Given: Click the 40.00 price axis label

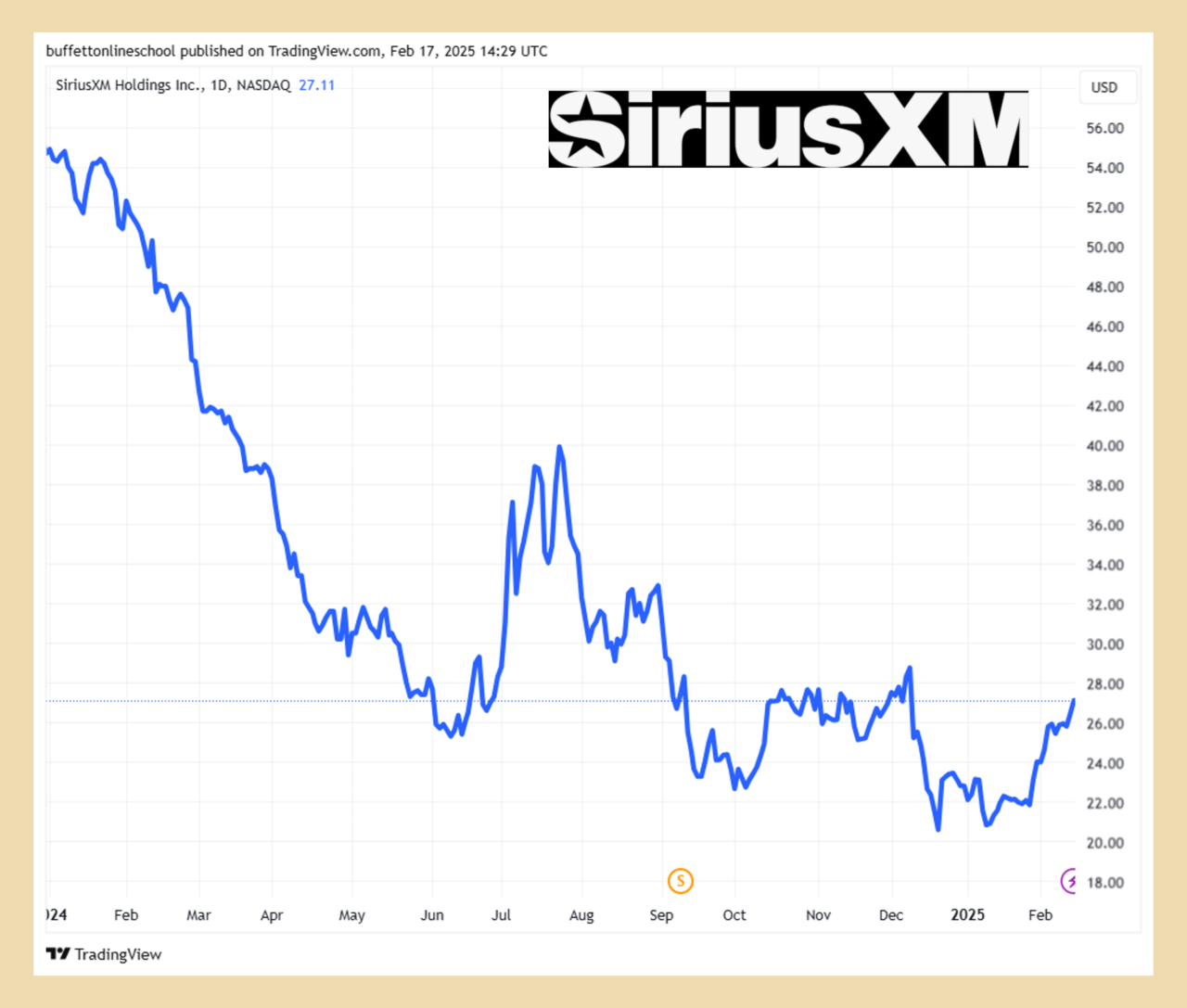Looking at the screenshot, I should (1104, 446).
